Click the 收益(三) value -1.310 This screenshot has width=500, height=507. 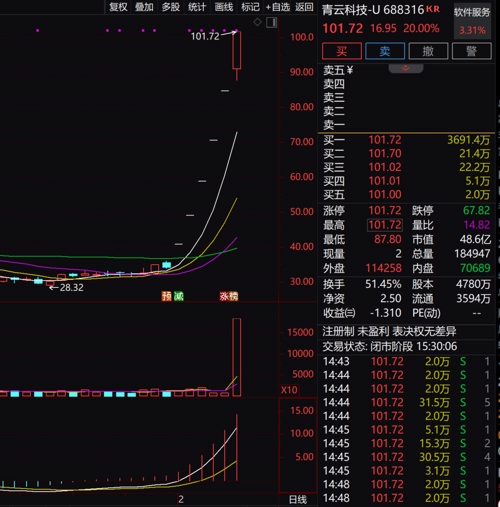tap(386, 313)
